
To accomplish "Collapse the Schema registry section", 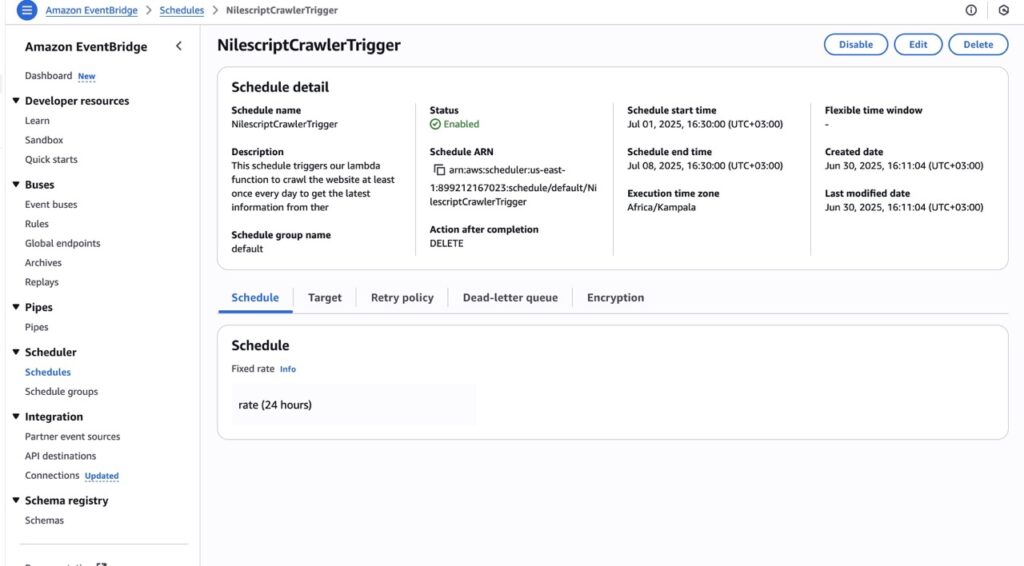I will [x=16, y=501].
